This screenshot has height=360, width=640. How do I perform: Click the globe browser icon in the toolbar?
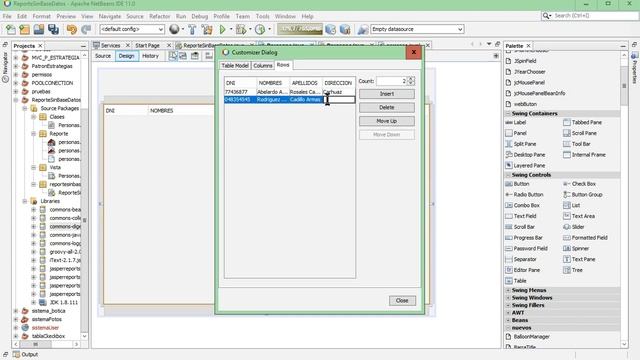174,29
